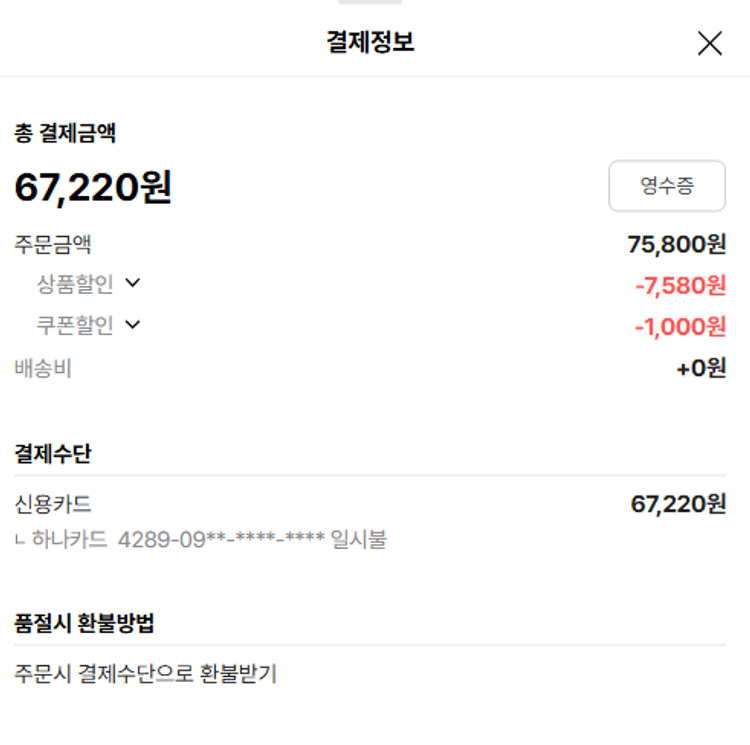Click the 배송비 shipping fee label
This screenshot has width=750, height=745.
pyautogui.click(x=43, y=368)
